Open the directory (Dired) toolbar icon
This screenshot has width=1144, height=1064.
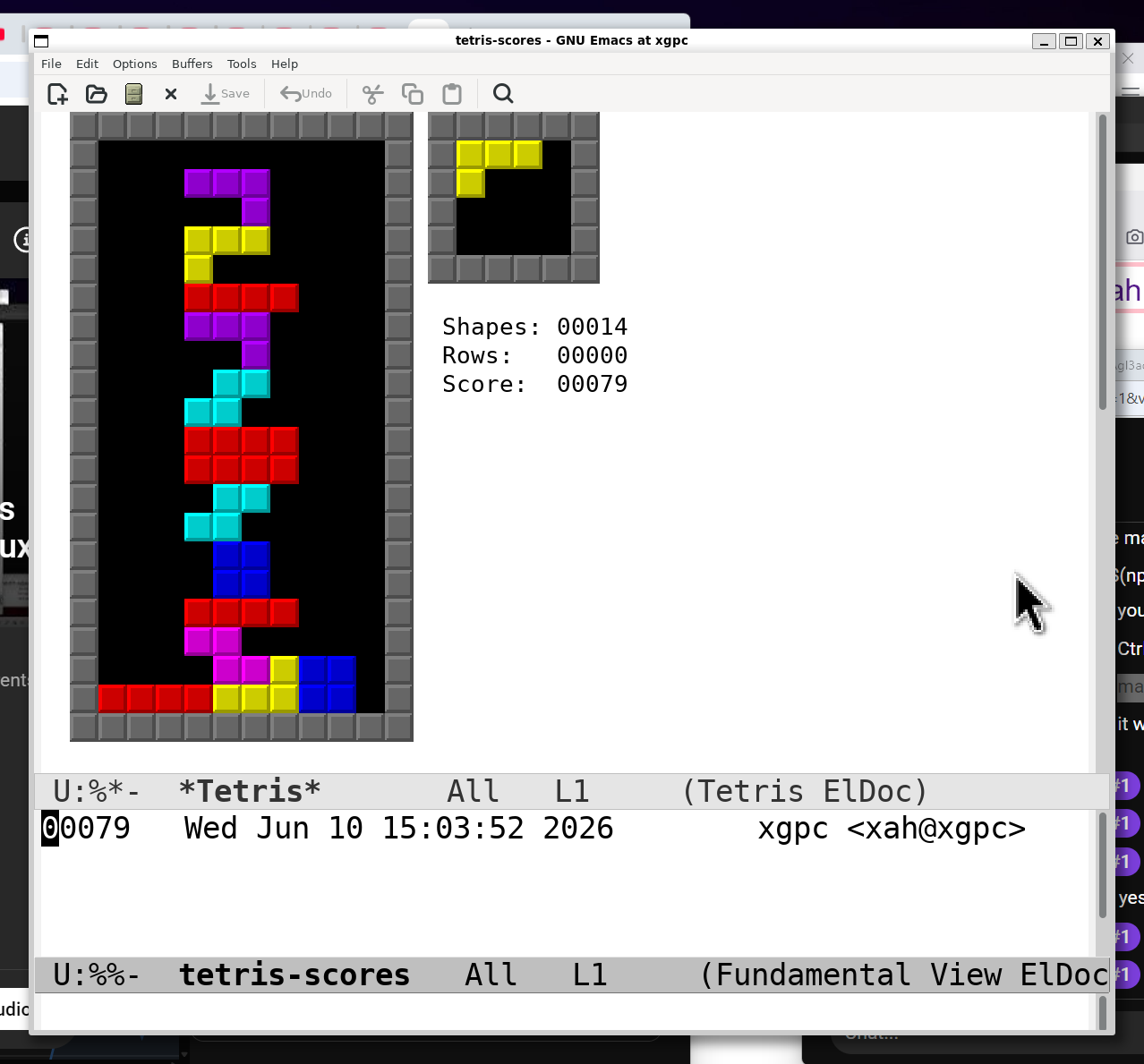coord(133,94)
